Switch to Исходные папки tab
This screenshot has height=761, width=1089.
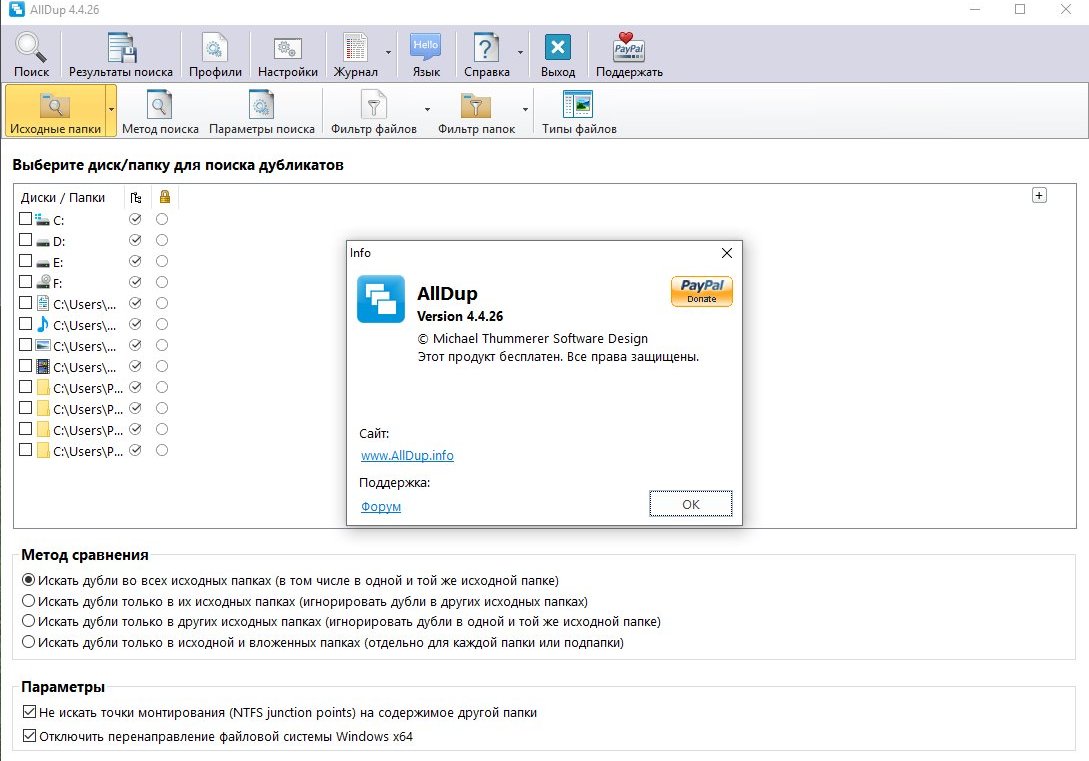tap(55, 110)
